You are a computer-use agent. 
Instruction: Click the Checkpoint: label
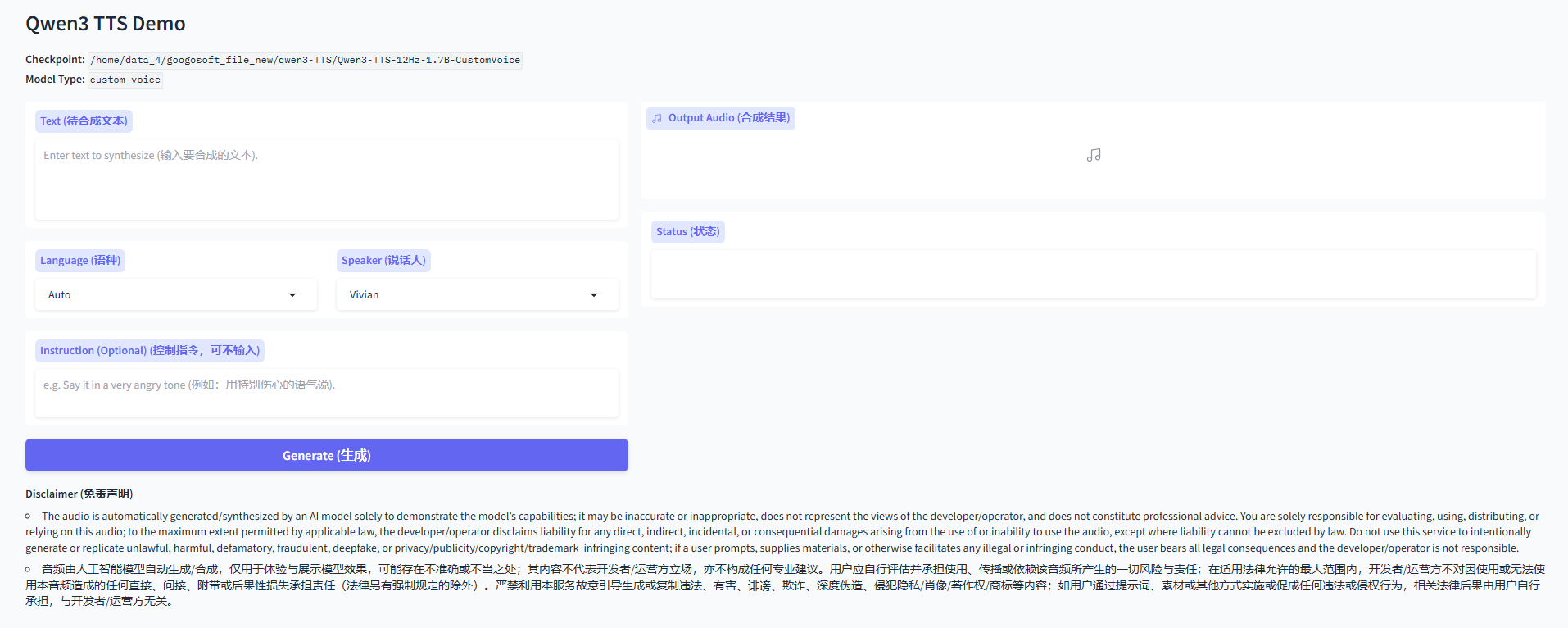click(x=55, y=59)
